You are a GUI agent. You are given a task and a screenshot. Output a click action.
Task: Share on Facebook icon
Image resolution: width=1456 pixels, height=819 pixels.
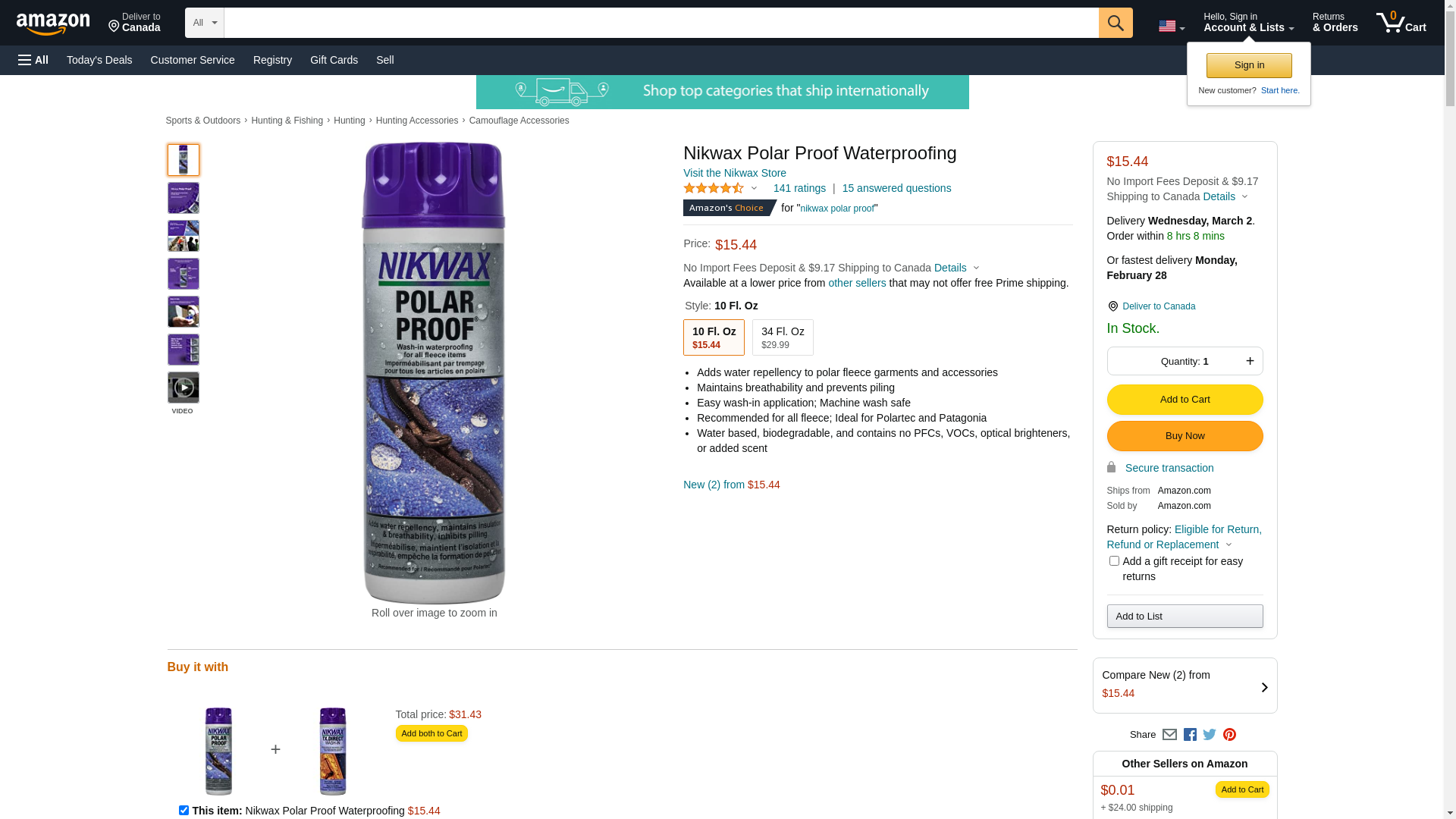[x=1190, y=734]
